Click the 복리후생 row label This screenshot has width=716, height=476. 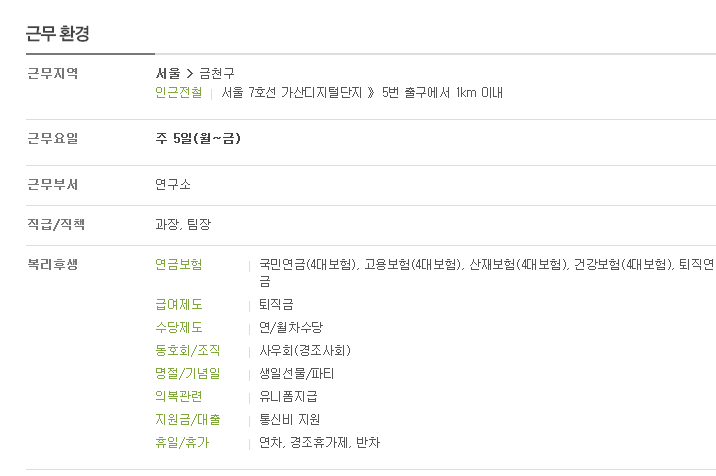point(53,264)
